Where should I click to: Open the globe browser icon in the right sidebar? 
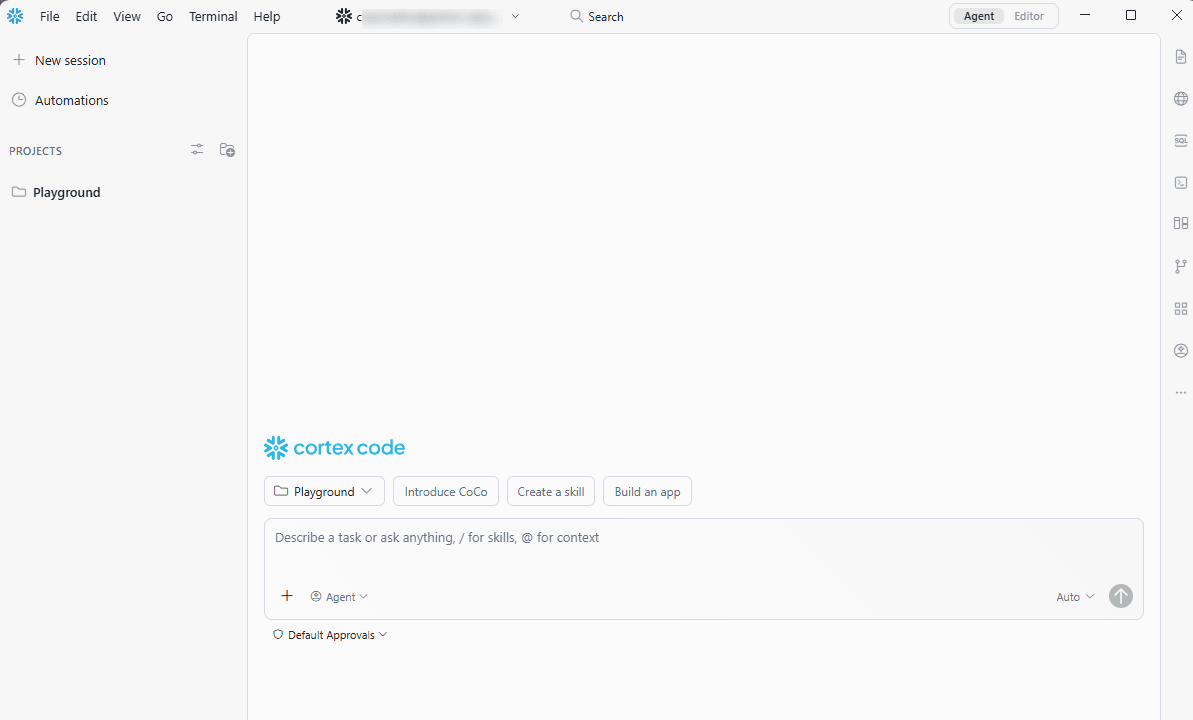coord(1180,99)
